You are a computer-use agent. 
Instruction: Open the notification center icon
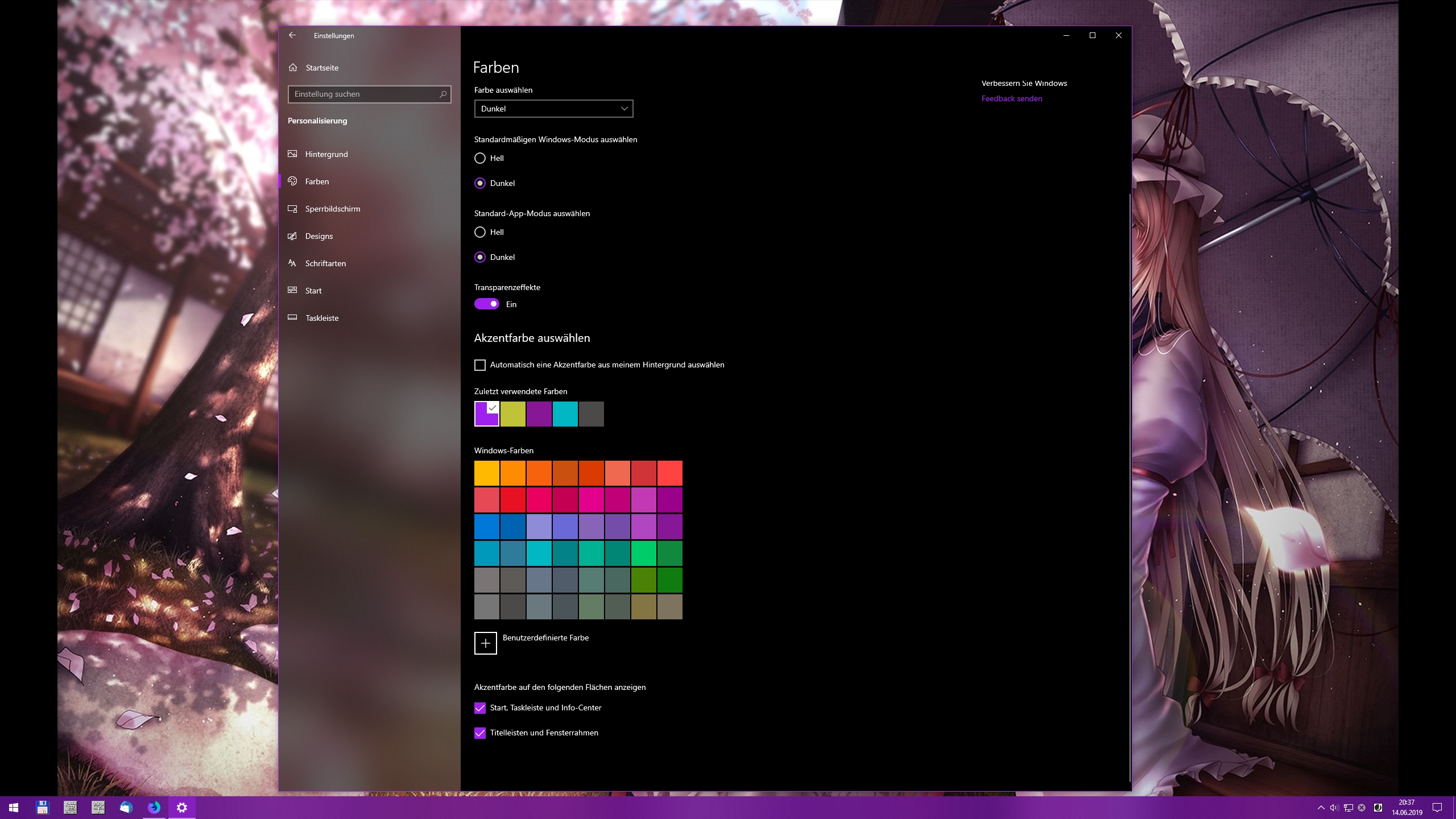click(x=1437, y=808)
